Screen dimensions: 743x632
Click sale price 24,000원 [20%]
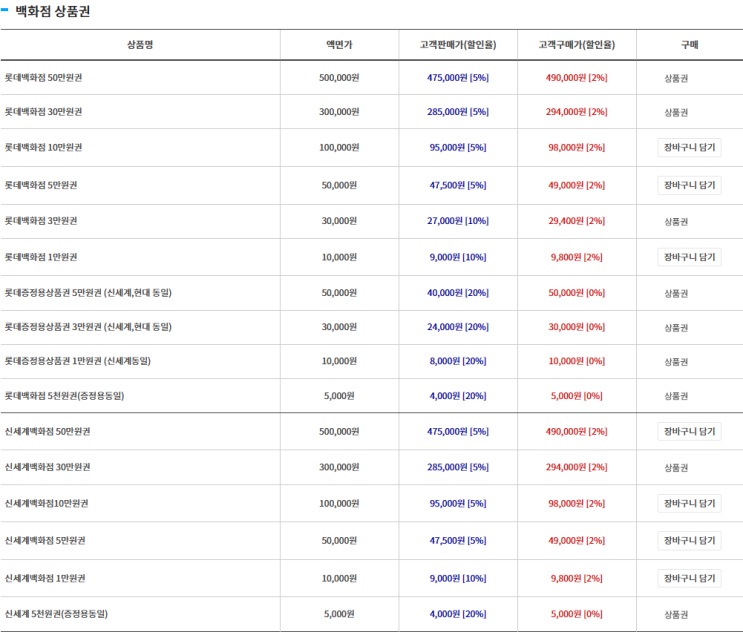(458, 327)
